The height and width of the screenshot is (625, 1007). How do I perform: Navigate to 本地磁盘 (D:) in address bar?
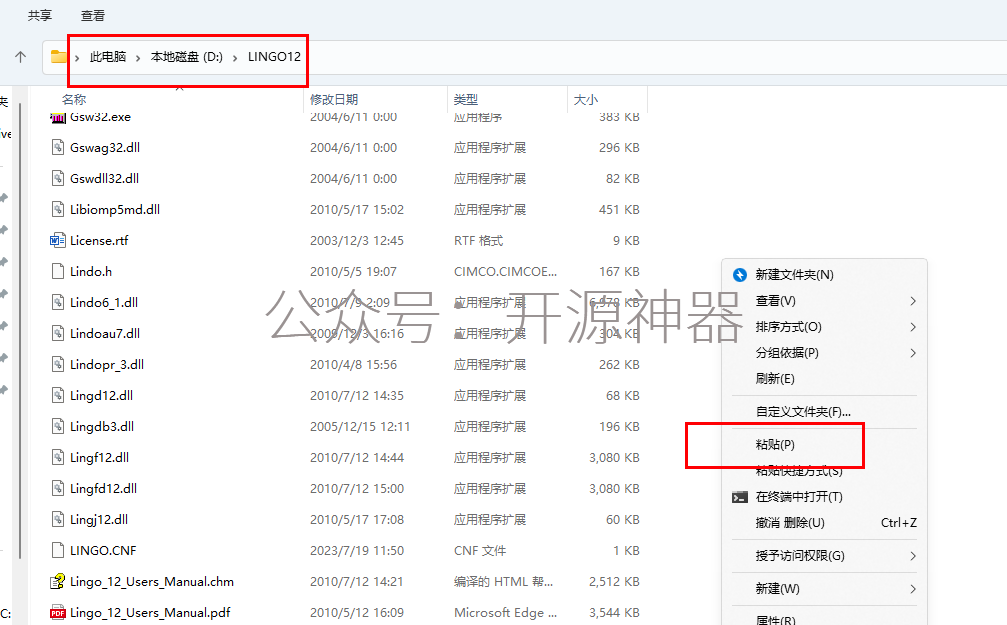(x=186, y=57)
